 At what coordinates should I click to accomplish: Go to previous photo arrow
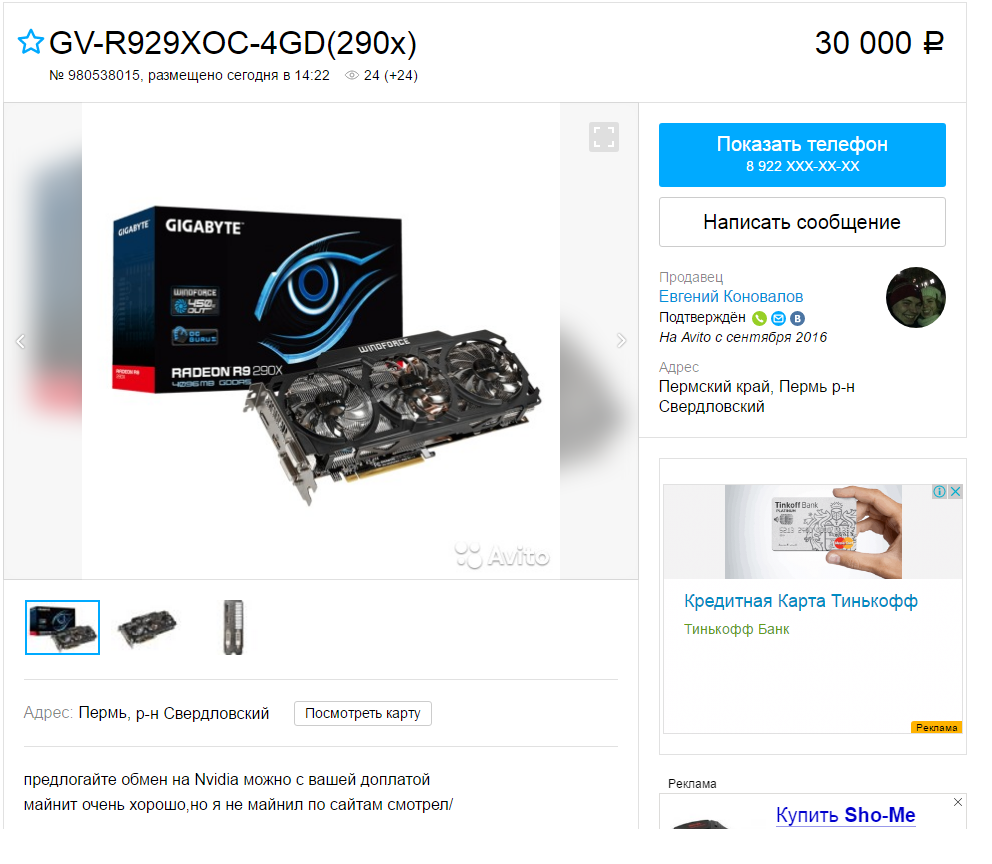(x=20, y=341)
